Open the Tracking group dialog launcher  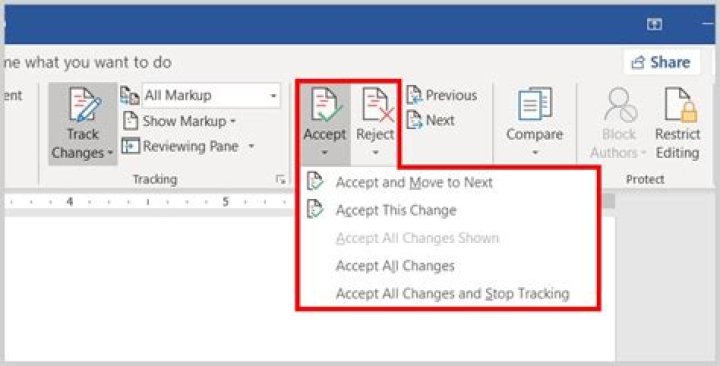coord(281,180)
